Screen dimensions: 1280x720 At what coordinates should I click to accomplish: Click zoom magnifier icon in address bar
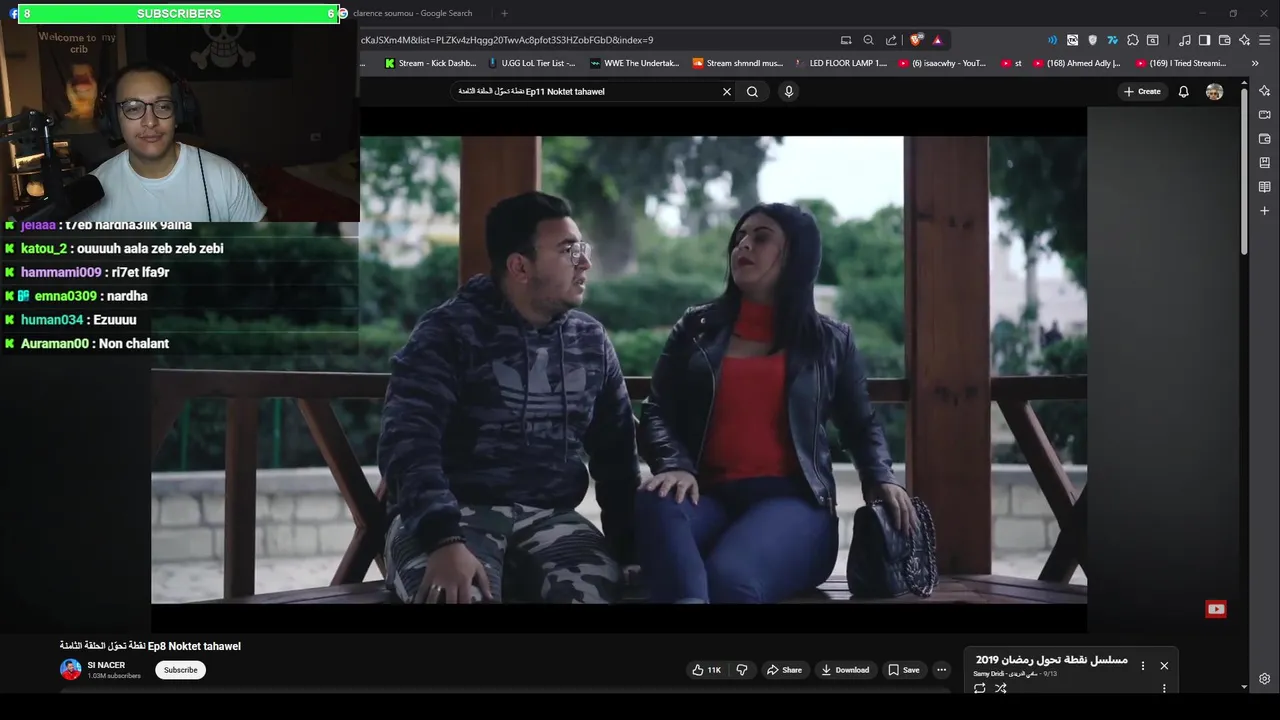pos(868,40)
